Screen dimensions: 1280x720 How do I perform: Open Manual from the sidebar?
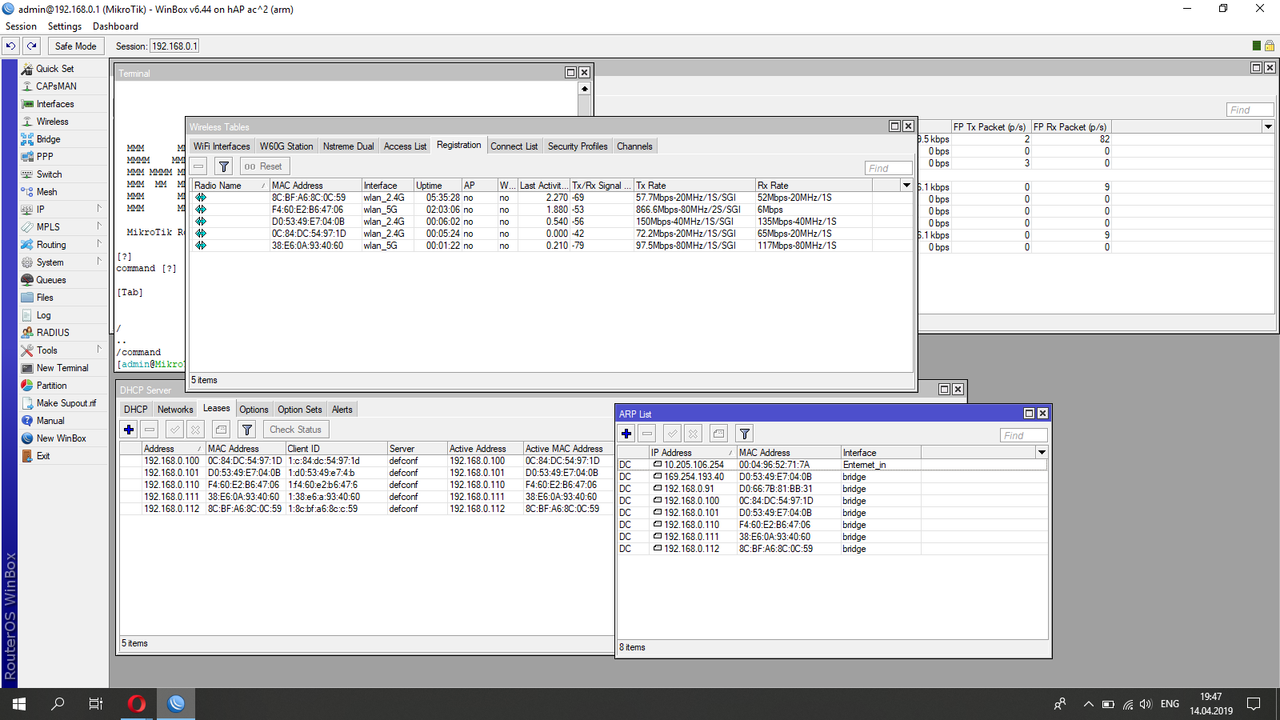(50, 421)
